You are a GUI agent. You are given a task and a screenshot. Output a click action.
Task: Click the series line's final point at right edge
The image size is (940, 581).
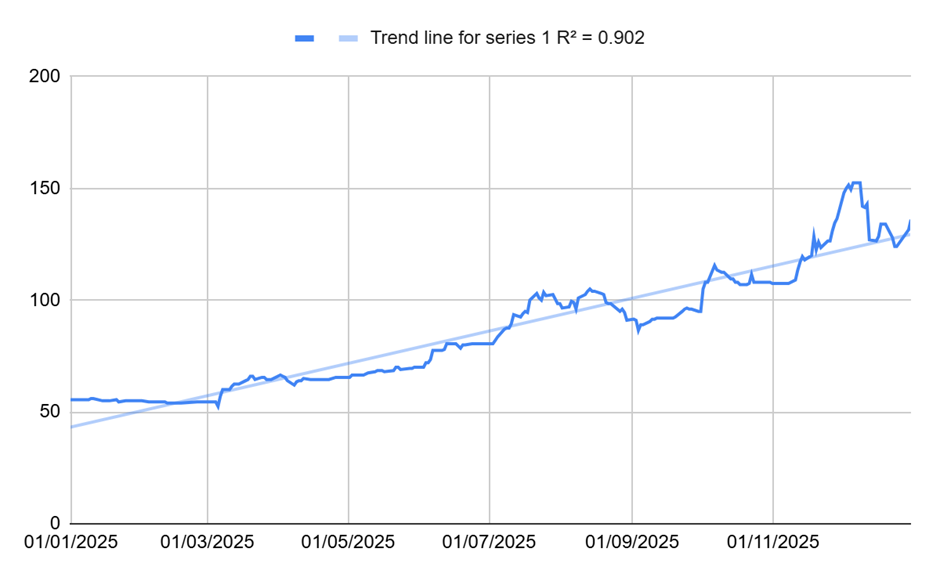[x=910, y=221]
